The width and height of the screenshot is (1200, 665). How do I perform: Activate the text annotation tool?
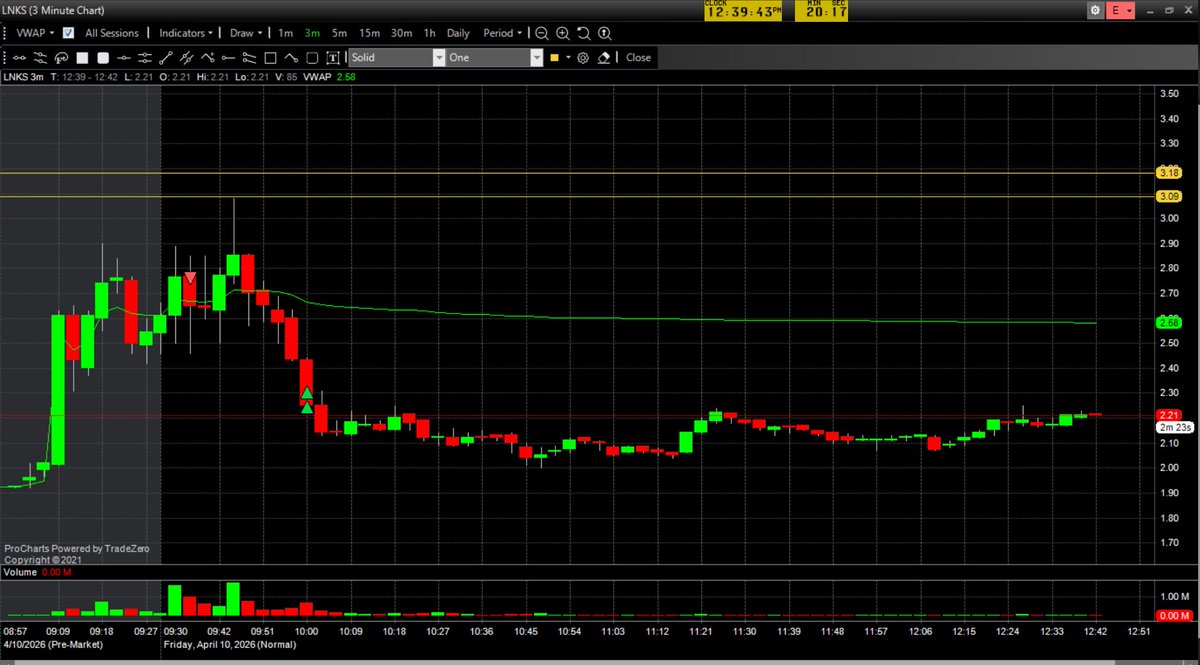tap(333, 57)
